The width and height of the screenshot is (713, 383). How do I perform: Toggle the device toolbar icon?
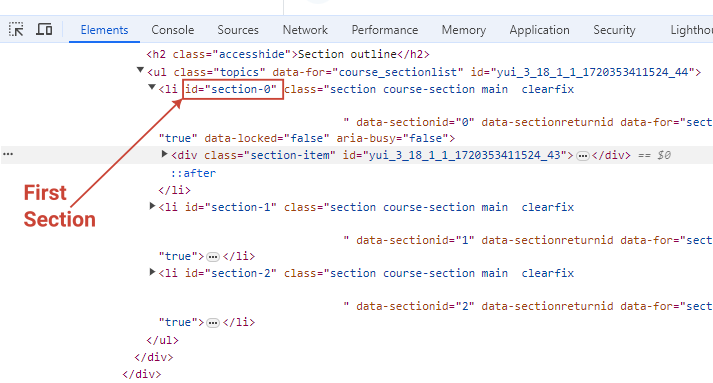tap(44, 30)
